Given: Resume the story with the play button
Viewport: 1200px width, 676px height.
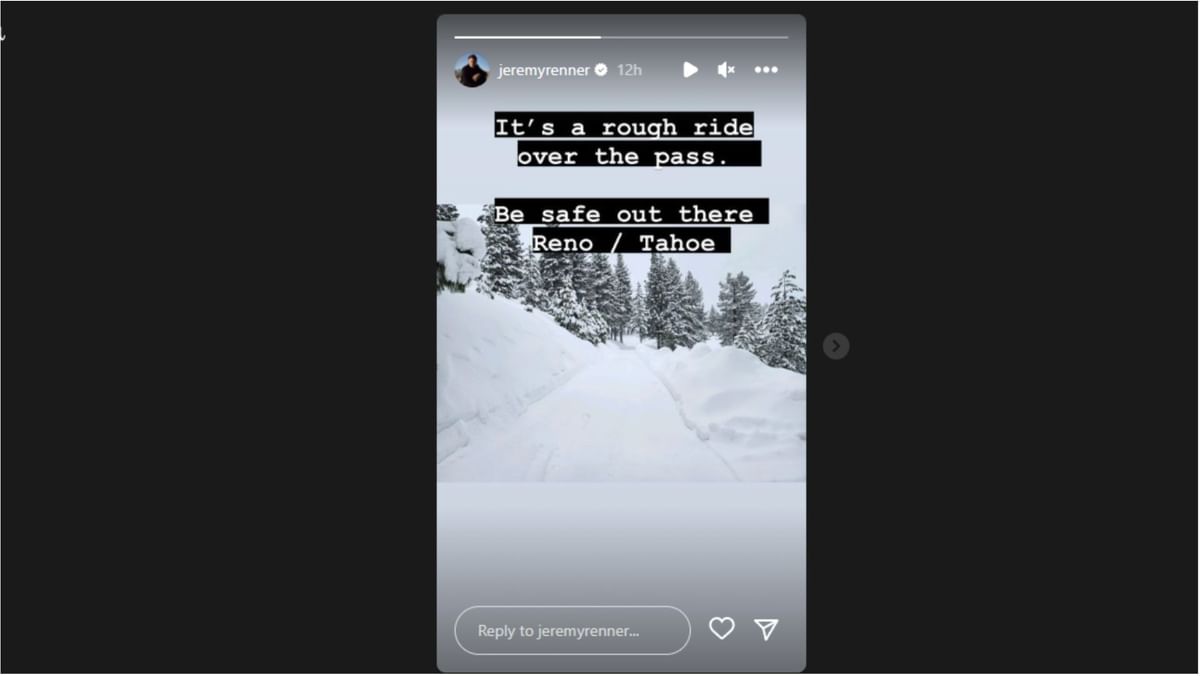Looking at the screenshot, I should point(690,69).
